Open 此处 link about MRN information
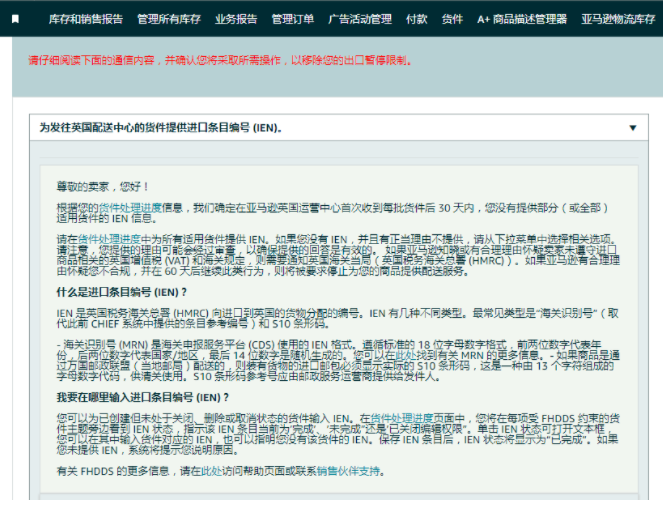Screen dimensions: 663x507 [406, 355]
